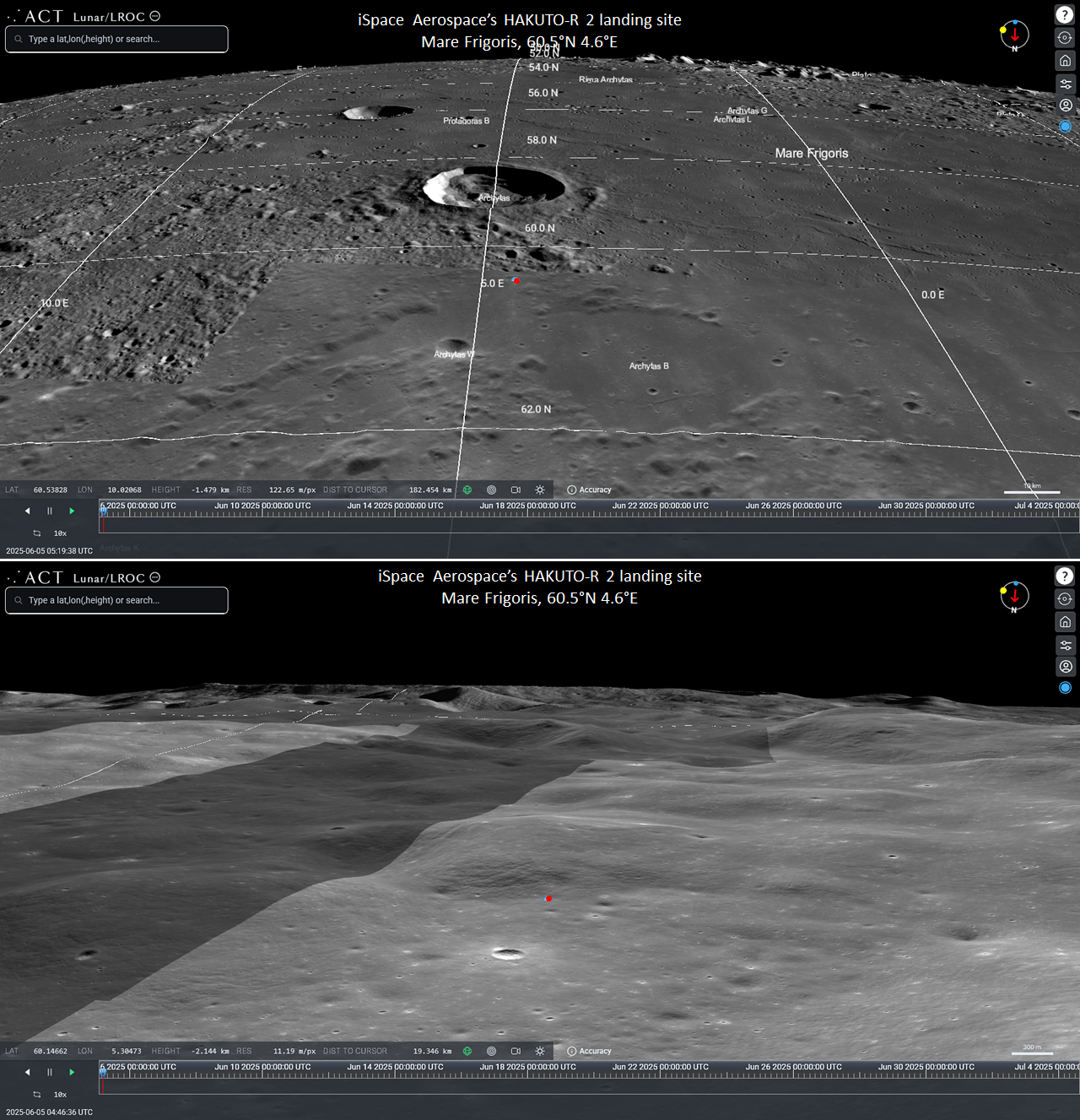This screenshot has width=1080, height=1120.
Task: Open the user account icon in bottom view
Action: click(1065, 667)
